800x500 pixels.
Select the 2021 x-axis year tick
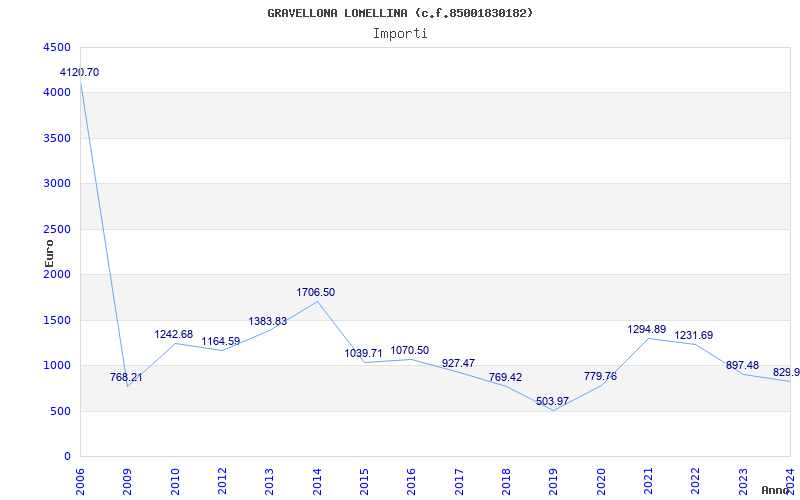(x=648, y=481)
